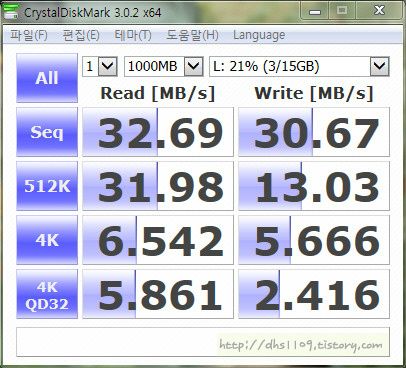Open the Language menu
The image size is (406, 368).
click(x=259, y=35)
